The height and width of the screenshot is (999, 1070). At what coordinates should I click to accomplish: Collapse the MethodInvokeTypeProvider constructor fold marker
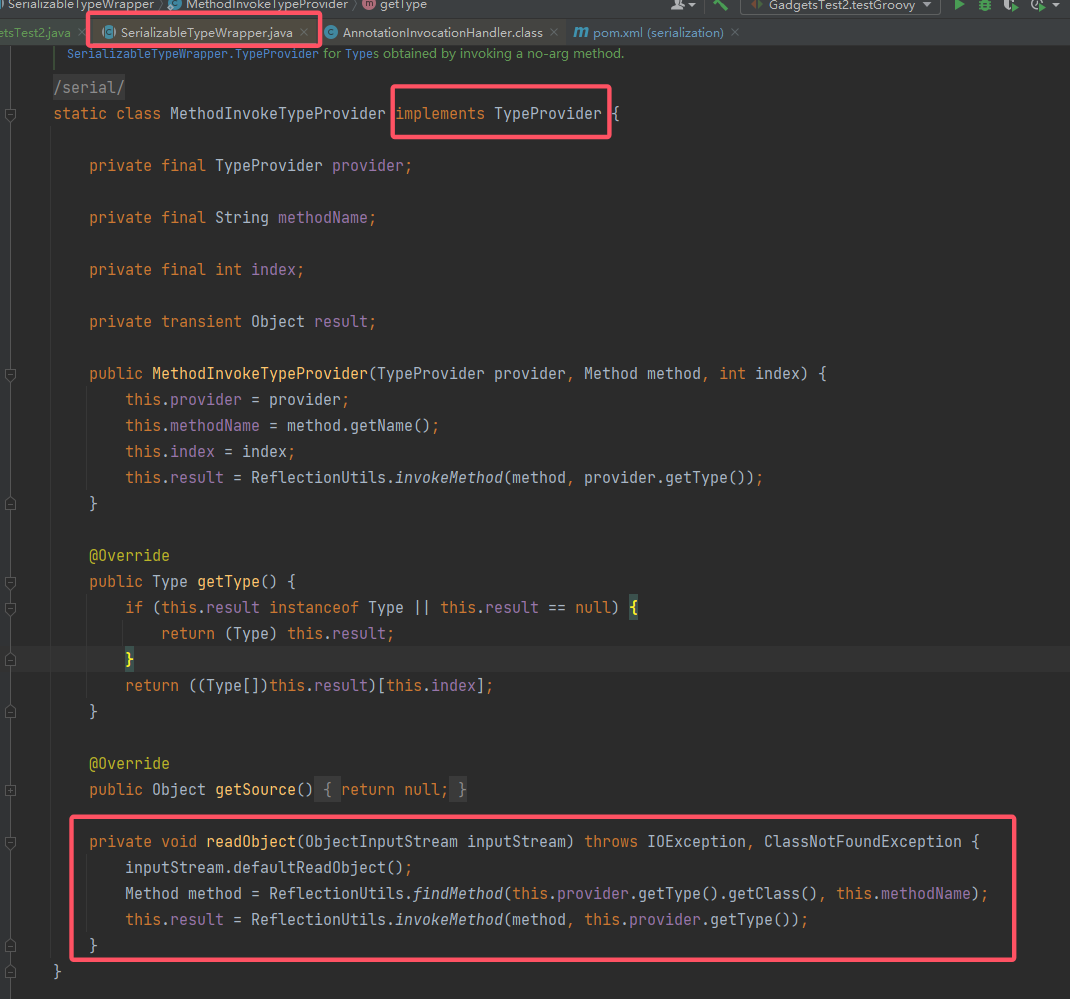pyautogui.click(x=10, y=375)
